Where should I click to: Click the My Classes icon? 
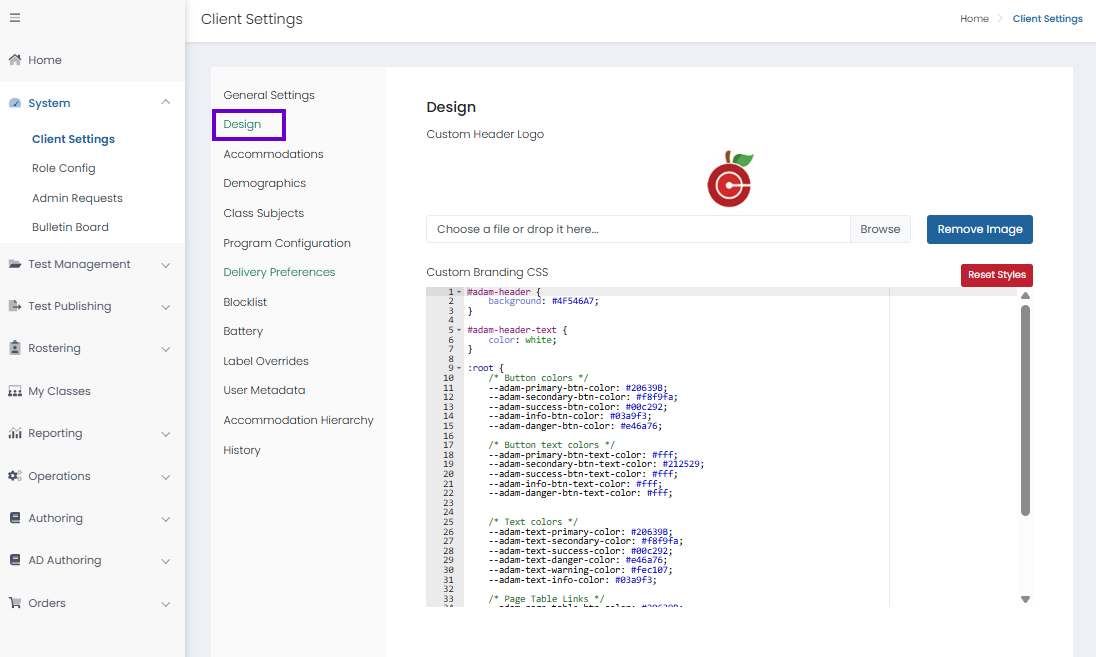[x=15, y=391]
